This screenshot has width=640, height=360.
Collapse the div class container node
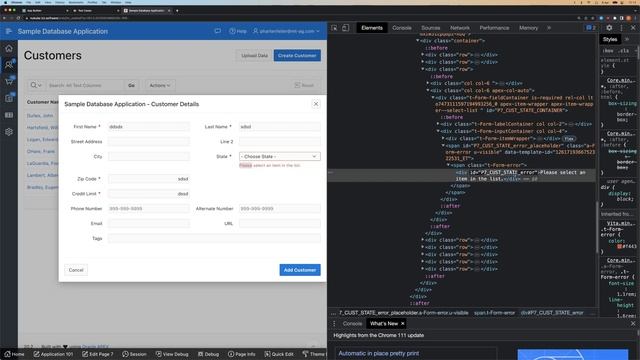pyautogui.click(x=418, y=41)
